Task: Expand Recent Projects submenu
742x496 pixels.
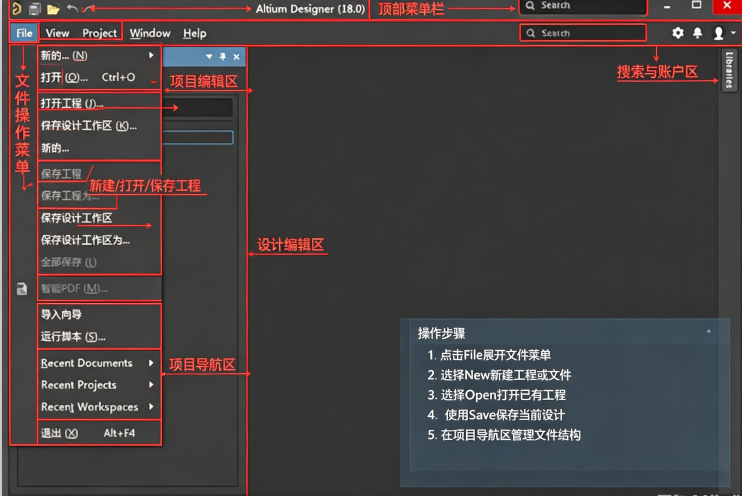Action: point(98,385)
